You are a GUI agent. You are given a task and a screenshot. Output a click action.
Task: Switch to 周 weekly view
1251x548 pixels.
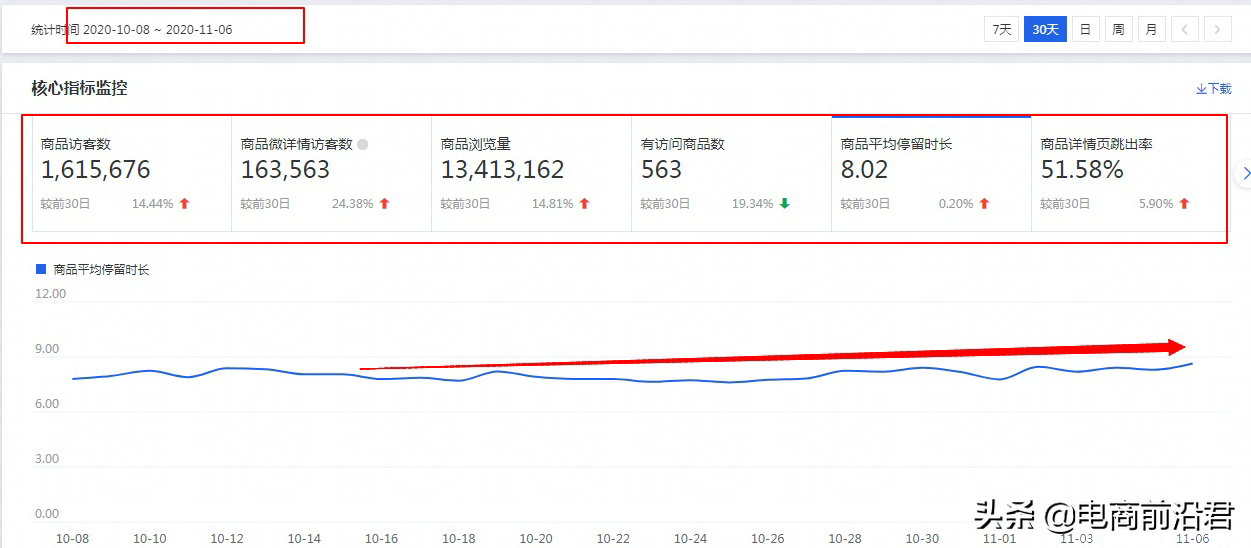click(x=1118, y=30)
